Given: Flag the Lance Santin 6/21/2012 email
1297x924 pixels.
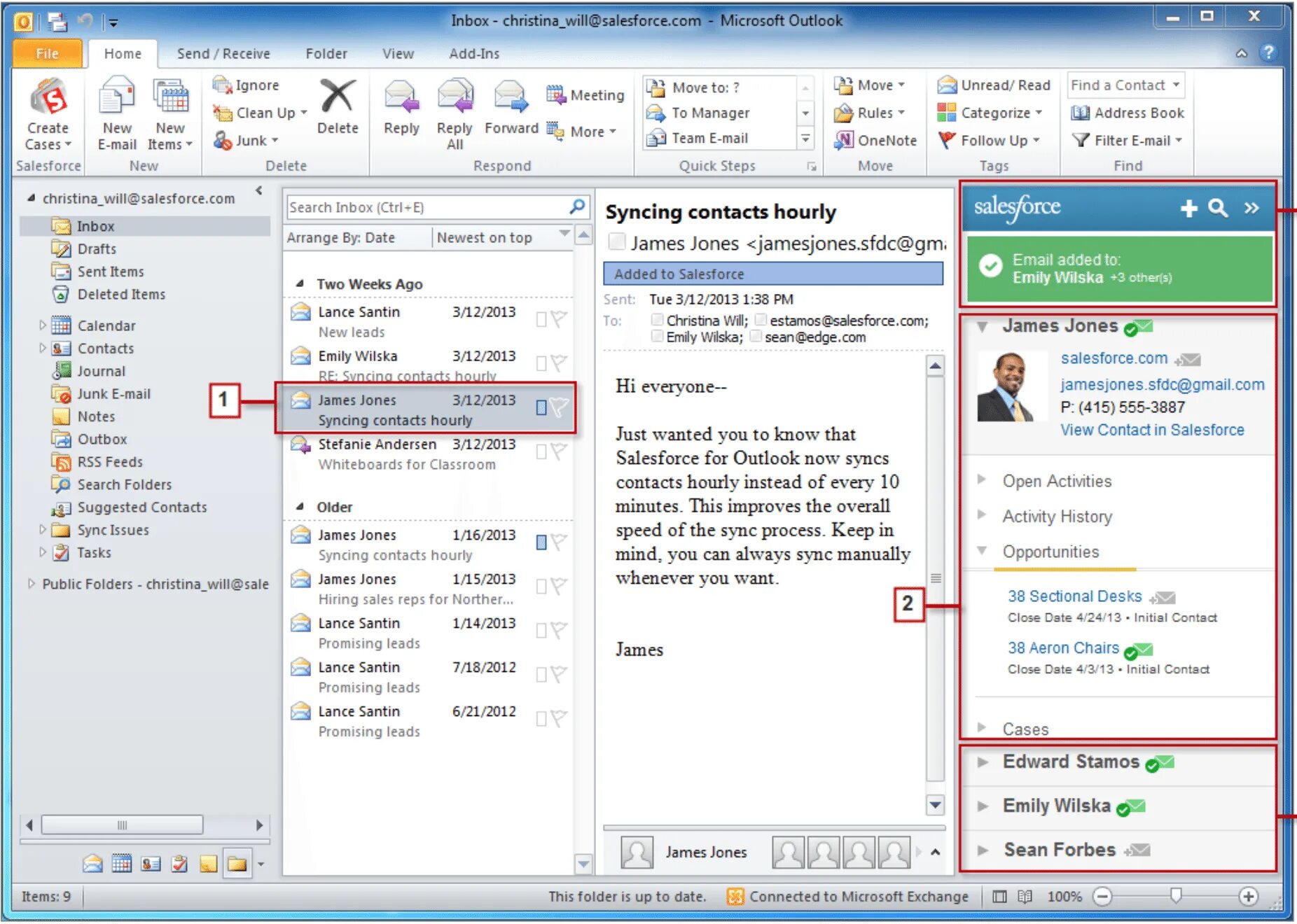Looking at the screenshot, I should coord(558,718).
